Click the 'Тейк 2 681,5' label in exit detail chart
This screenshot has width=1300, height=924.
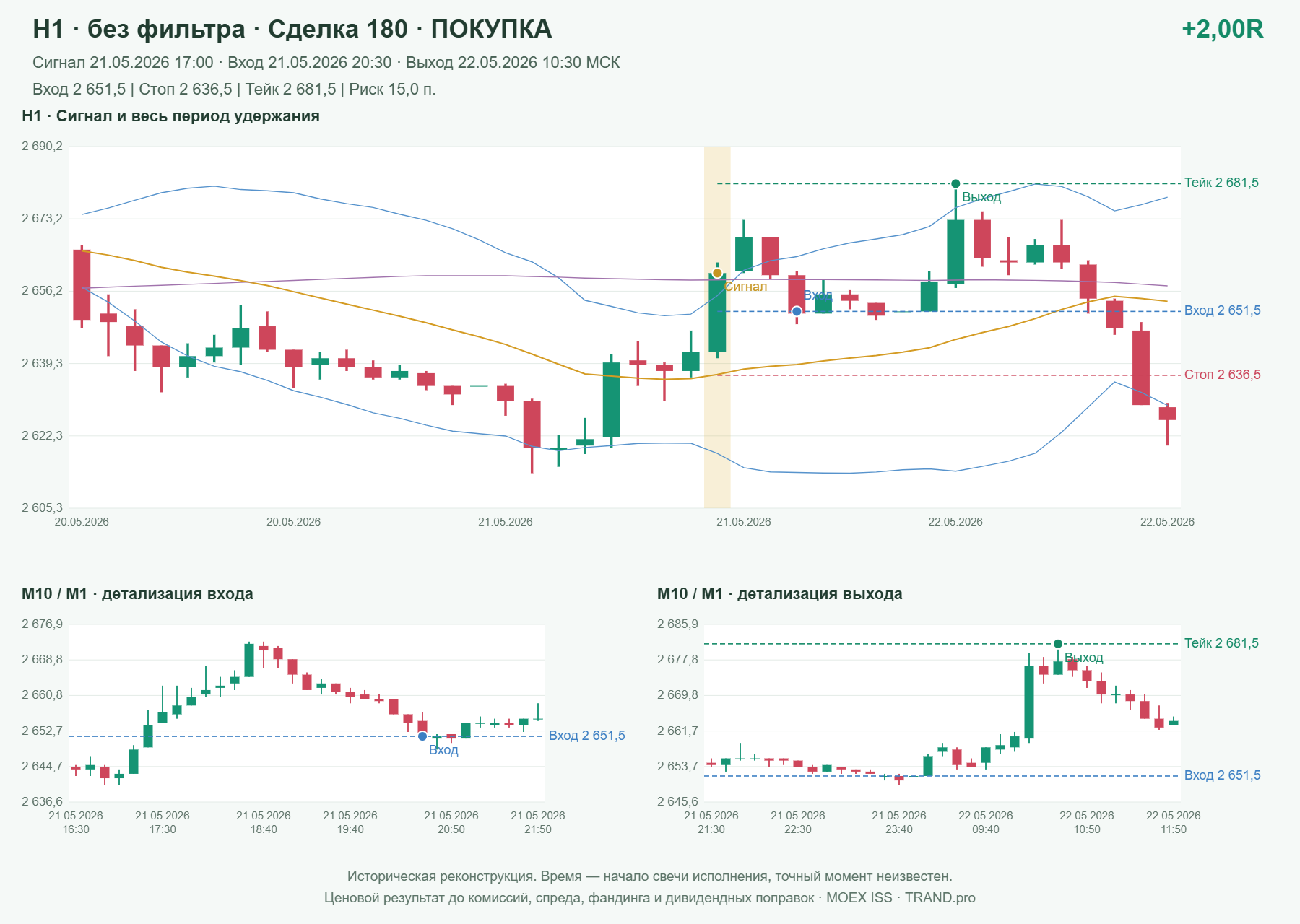1221,643
